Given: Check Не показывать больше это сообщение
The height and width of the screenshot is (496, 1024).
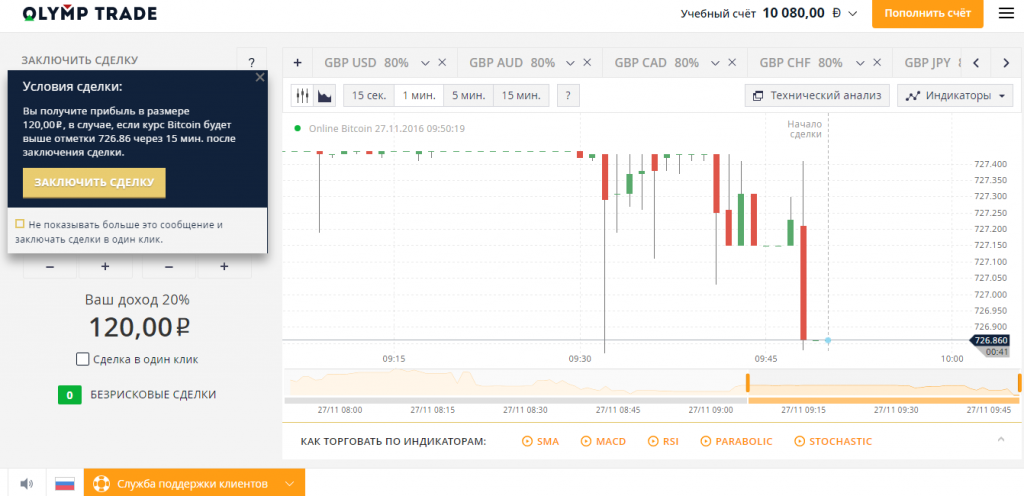Looking at the screenshot, I should tap(20, 224).
